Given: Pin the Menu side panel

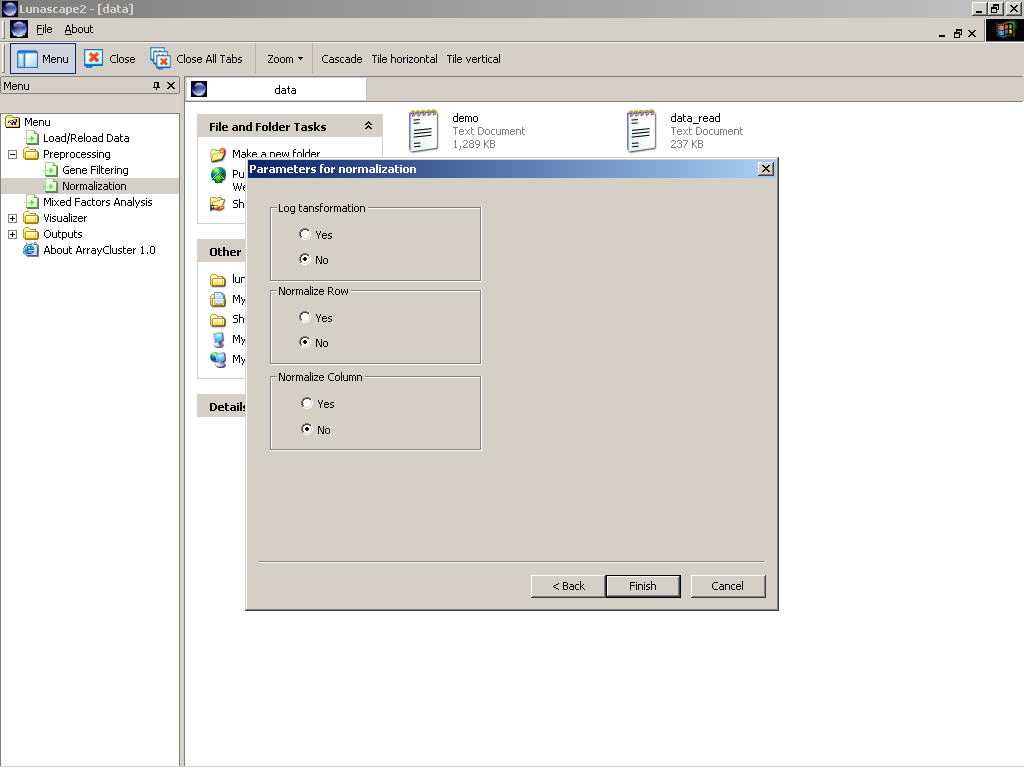Looking at the screenshot, I should click(156, 86).
